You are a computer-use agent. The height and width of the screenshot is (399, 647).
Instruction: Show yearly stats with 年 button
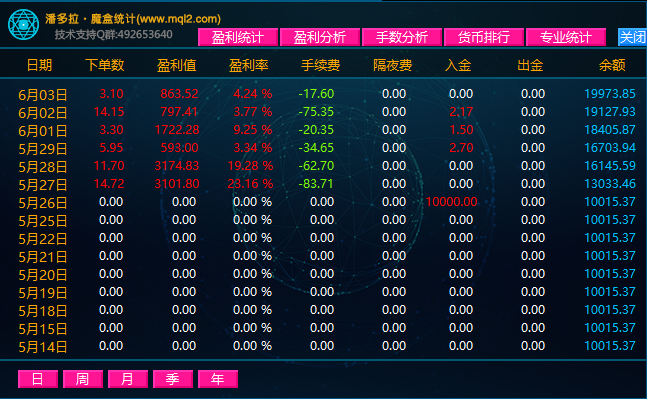[217, 379]
